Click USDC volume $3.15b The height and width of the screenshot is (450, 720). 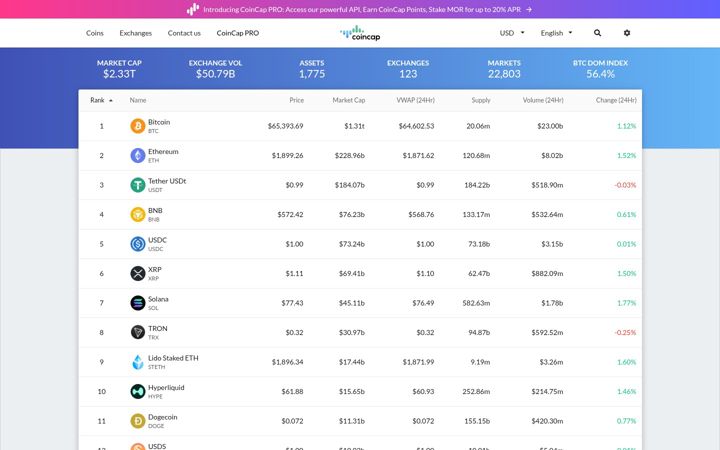point(552,244)
